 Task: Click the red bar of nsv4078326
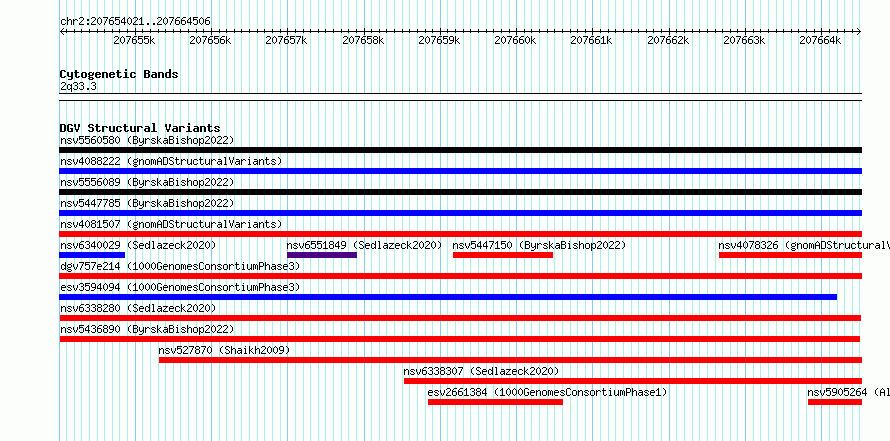(x=790, y=255)
